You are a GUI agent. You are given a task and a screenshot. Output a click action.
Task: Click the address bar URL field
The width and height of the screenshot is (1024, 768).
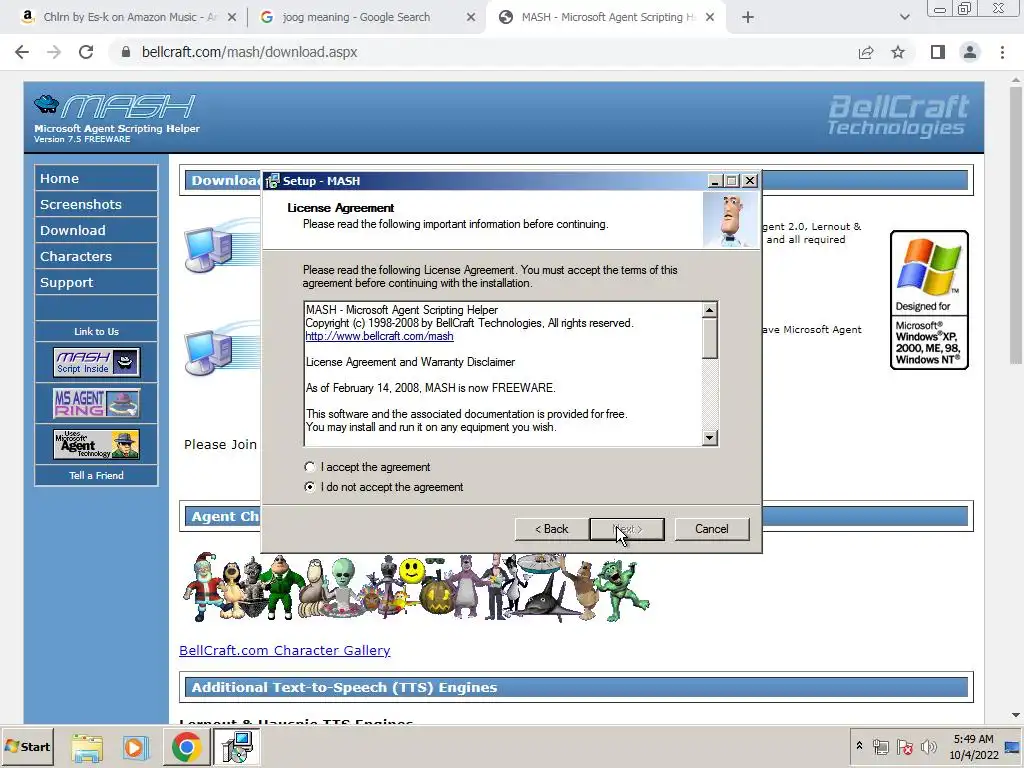click(x=483, y=52)
